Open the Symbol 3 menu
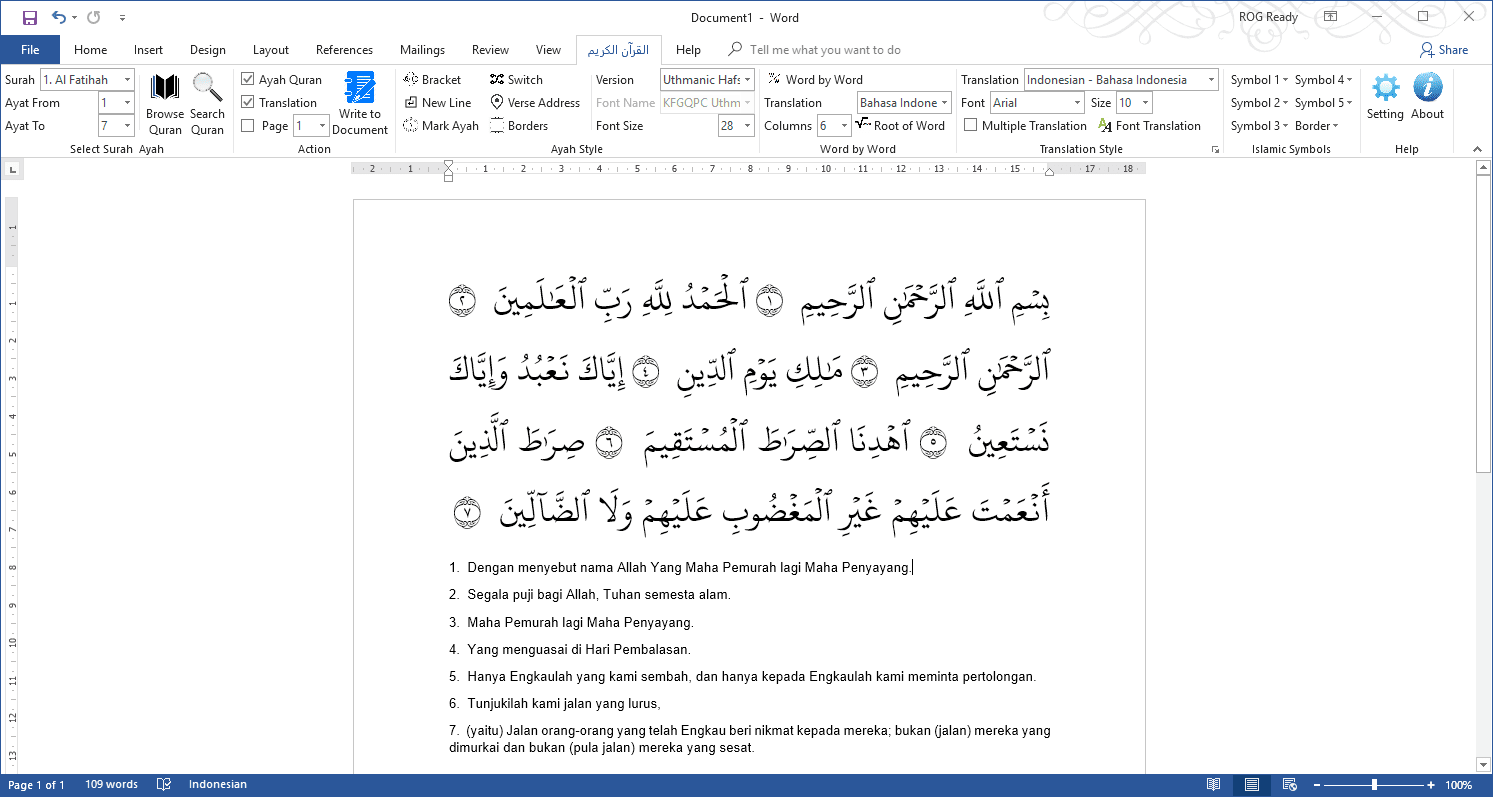 [x=1257, y=126]
